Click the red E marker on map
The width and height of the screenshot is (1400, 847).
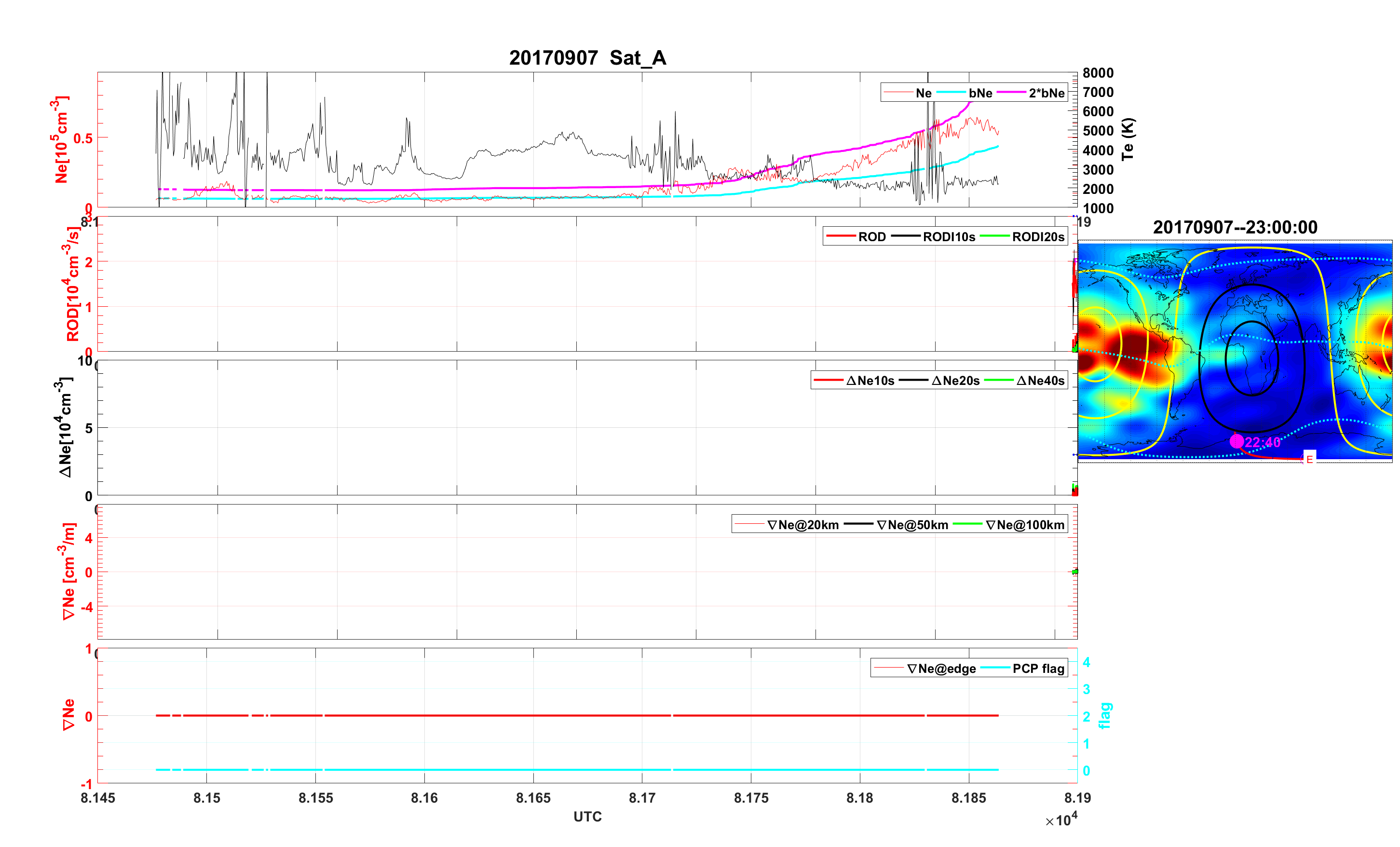1309,459
